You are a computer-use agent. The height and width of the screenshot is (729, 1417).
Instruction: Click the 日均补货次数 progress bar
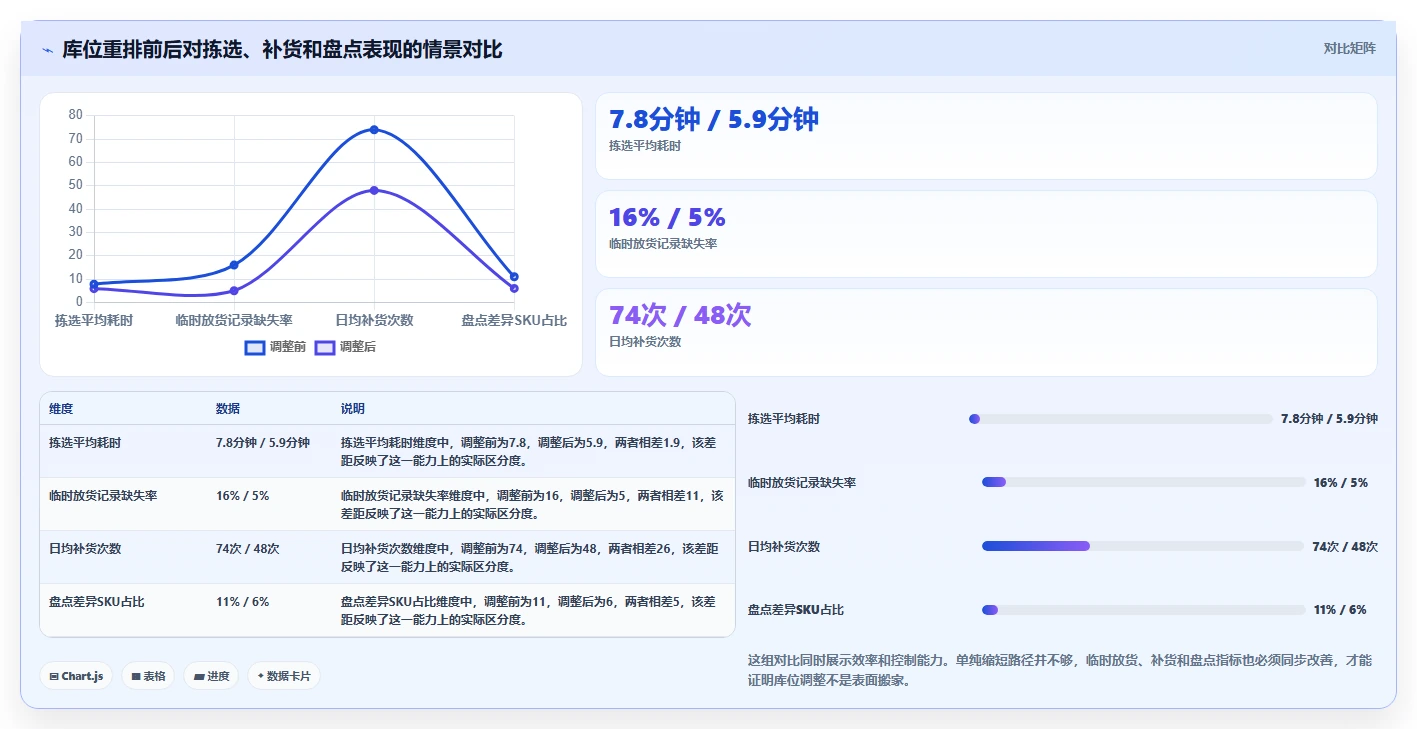[1144, 546]
